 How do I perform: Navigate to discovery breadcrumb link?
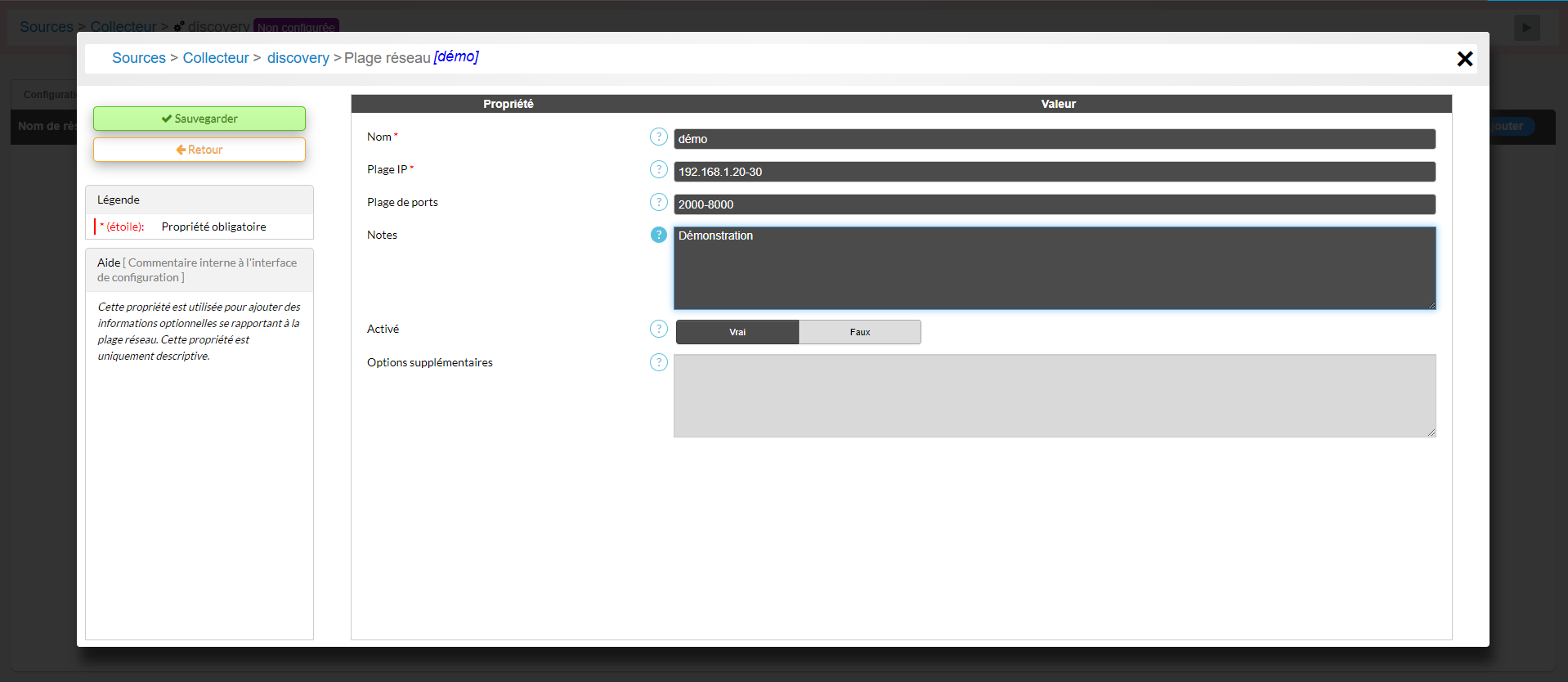(x=298, y=58)
